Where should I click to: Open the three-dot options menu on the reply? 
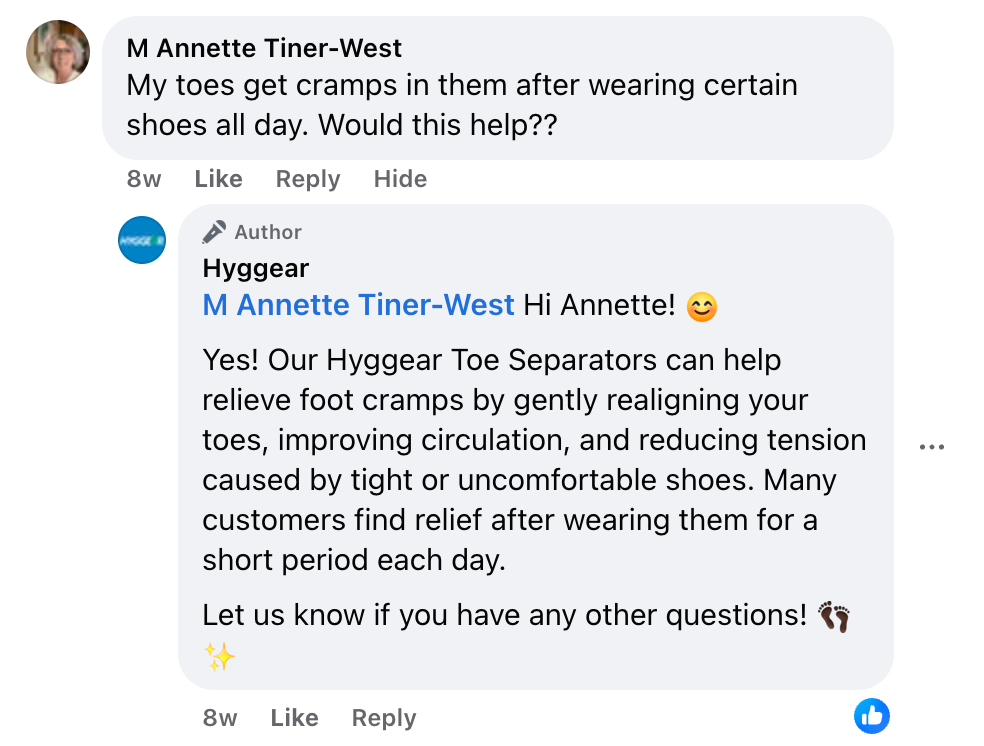click(931, 447)
